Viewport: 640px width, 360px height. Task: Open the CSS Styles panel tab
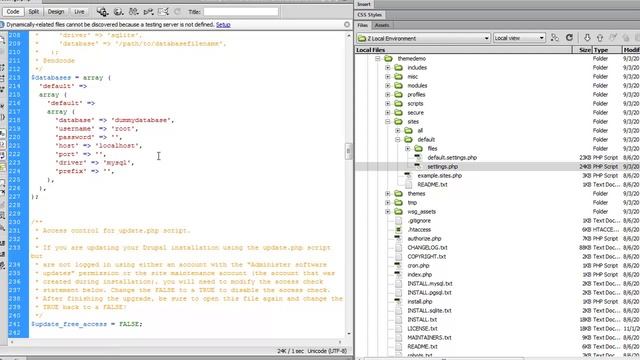pyautogui.click(x=369, y=15)
